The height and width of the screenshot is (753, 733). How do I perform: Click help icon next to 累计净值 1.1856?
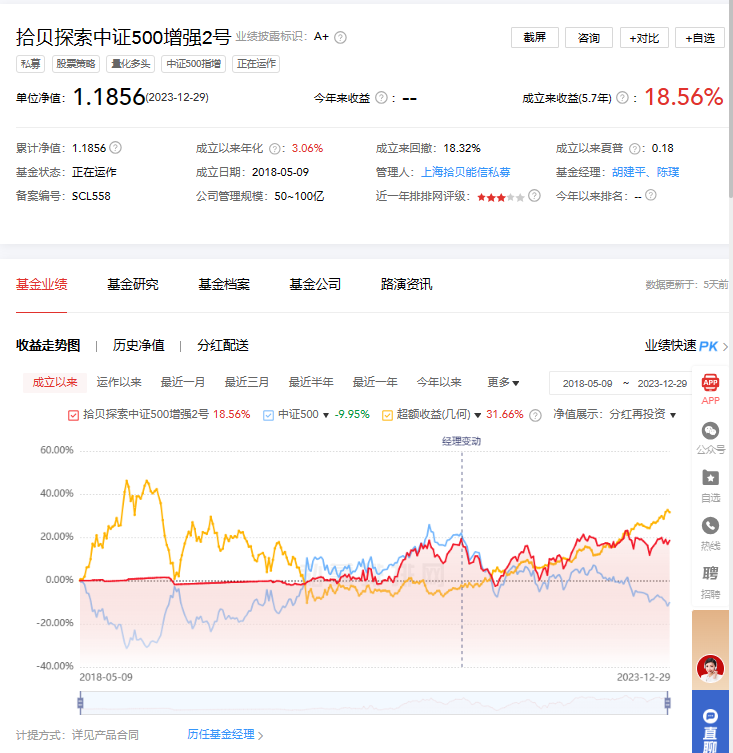(x=115, y=147)
